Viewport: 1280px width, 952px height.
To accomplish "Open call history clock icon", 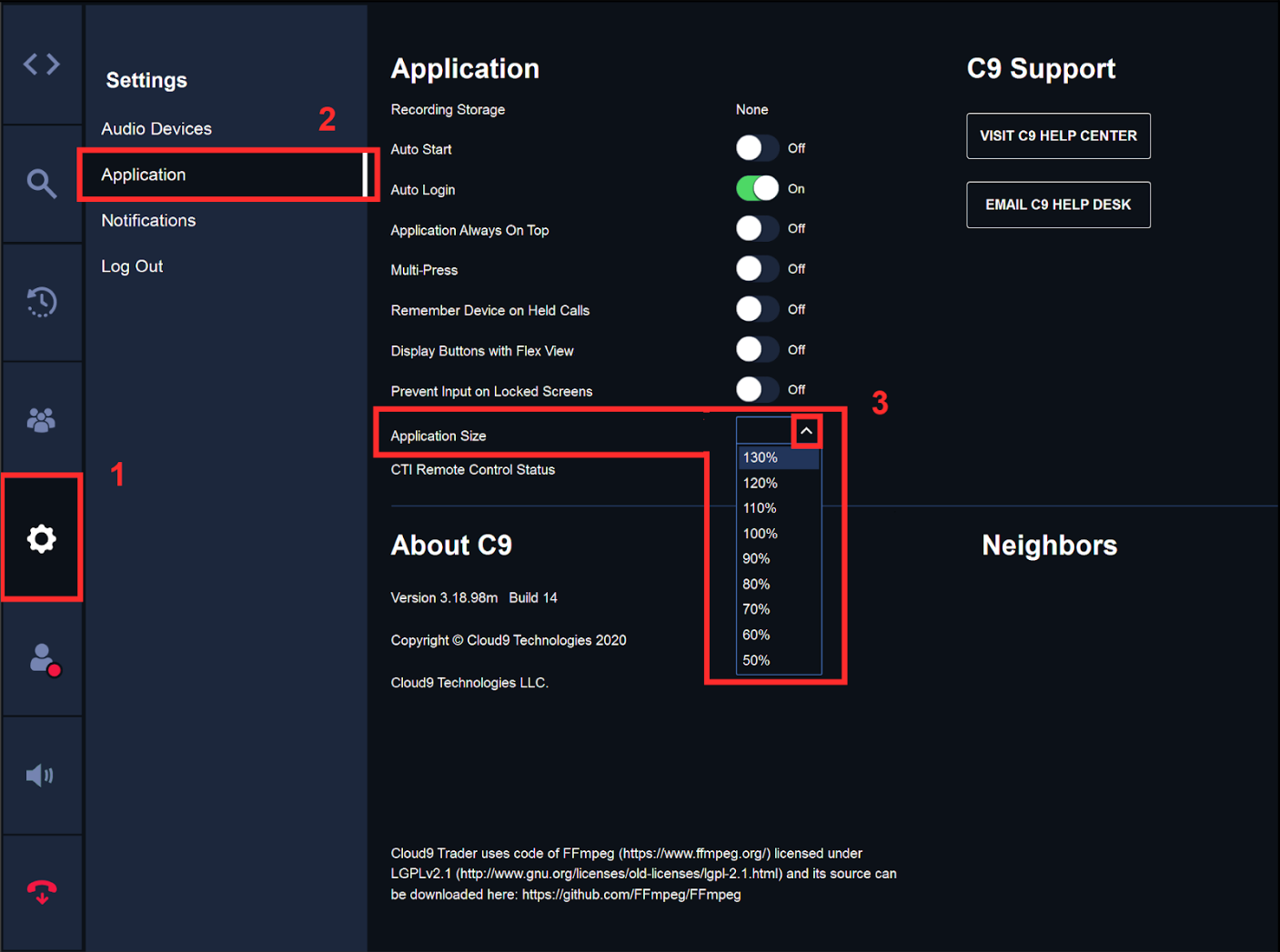I will (x=42, y=302).
